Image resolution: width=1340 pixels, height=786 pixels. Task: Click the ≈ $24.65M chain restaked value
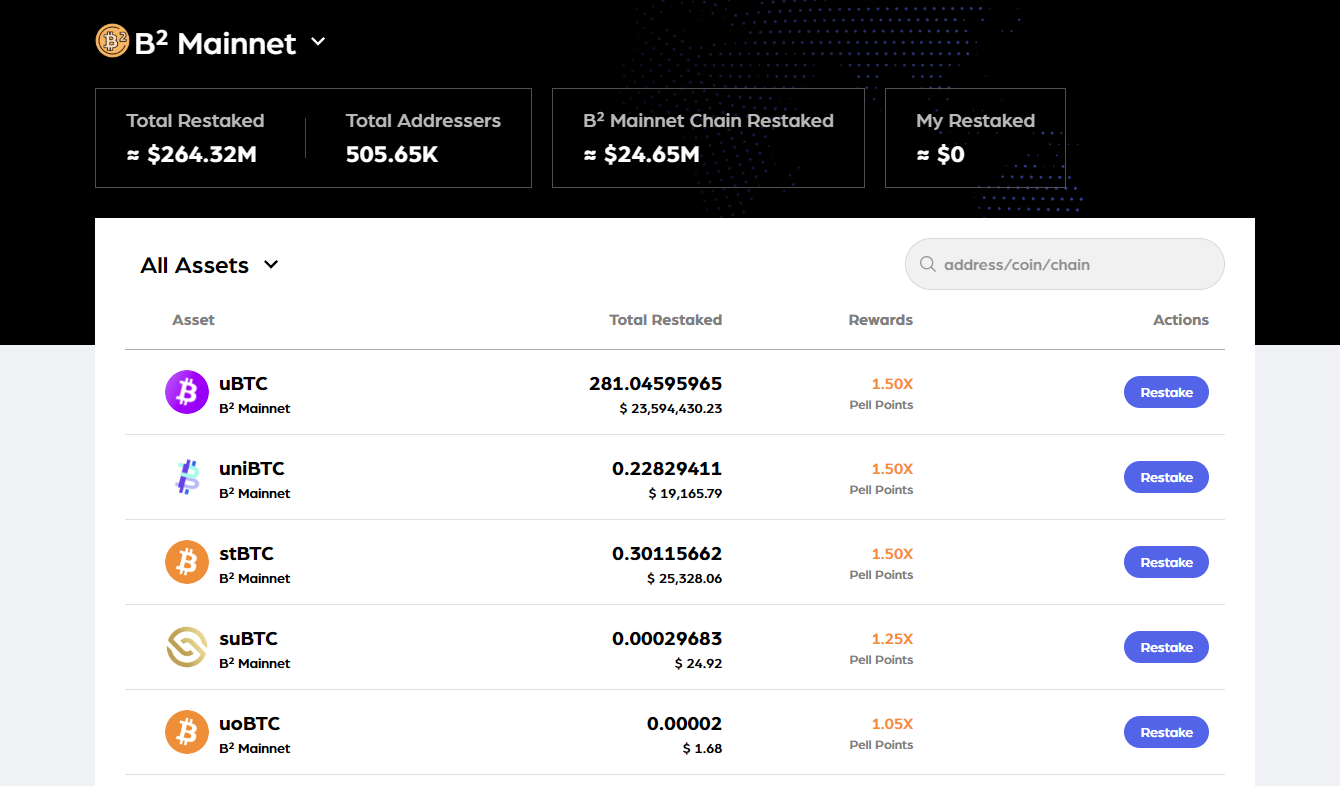[641, 154]
